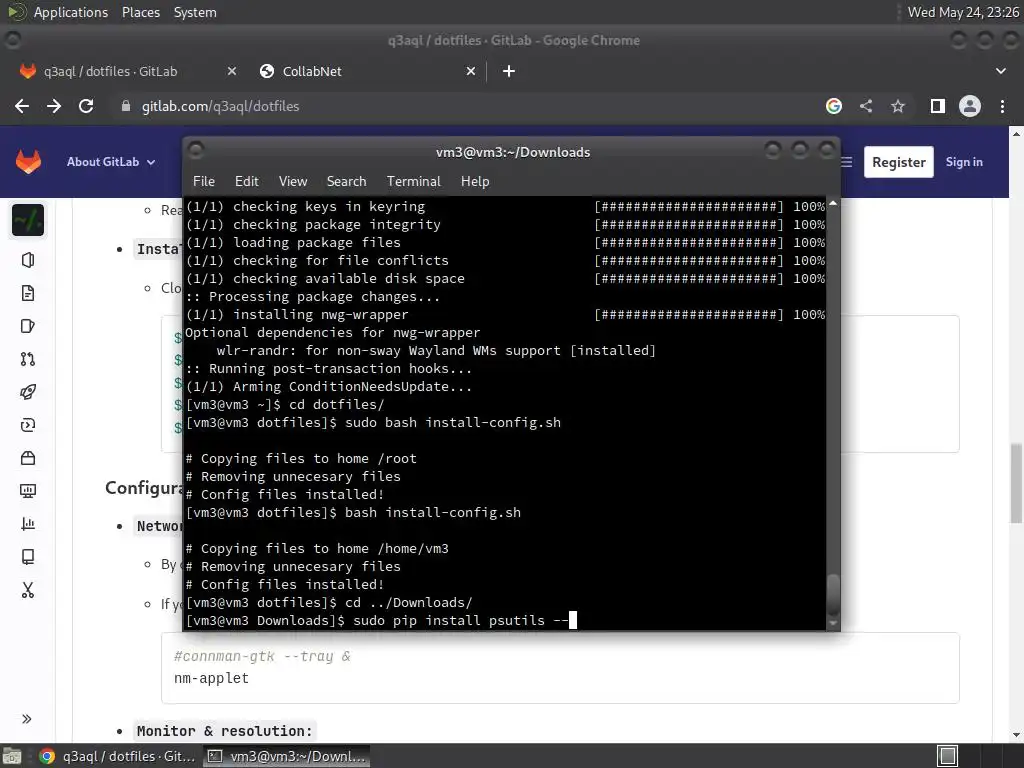Viewport: 1024px width, 768px height.
Task: Go back in Chrome
Action: [x=22, y=106]
